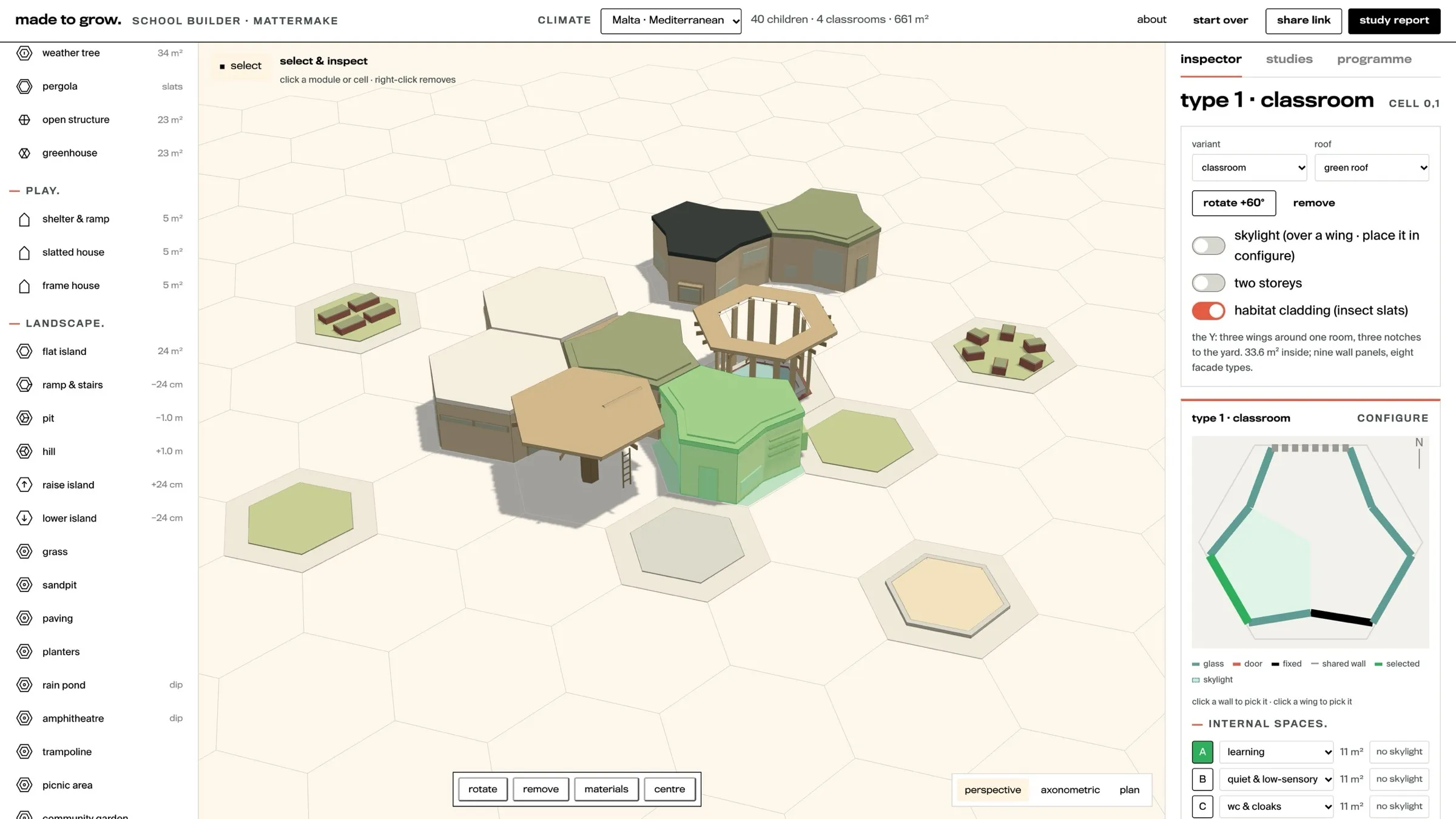Open the roof green roof dropdown
This screenshot has height=819, width=1456.
(1372, 167)
